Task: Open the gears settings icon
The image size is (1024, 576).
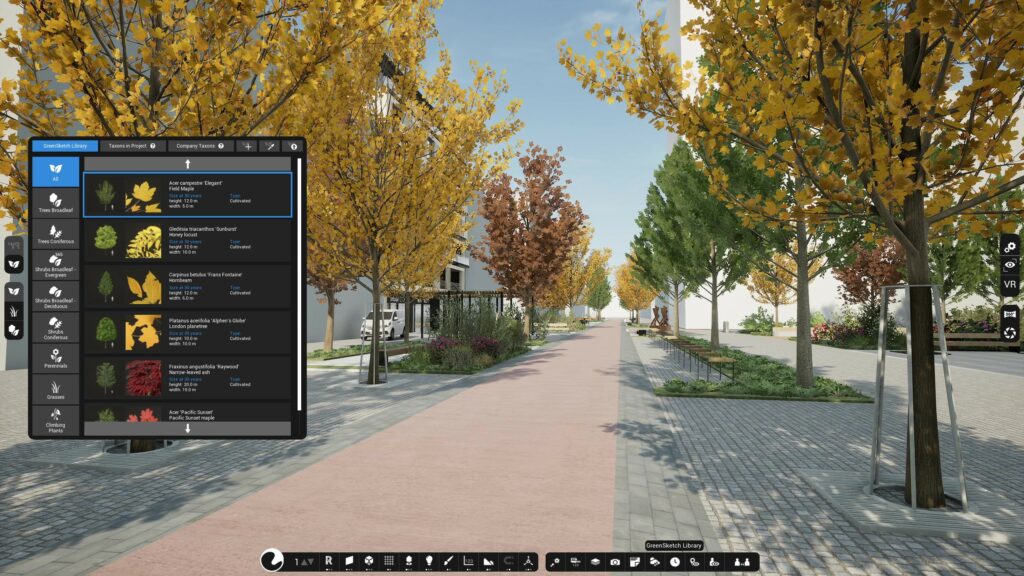Action: pos(1010,247)
